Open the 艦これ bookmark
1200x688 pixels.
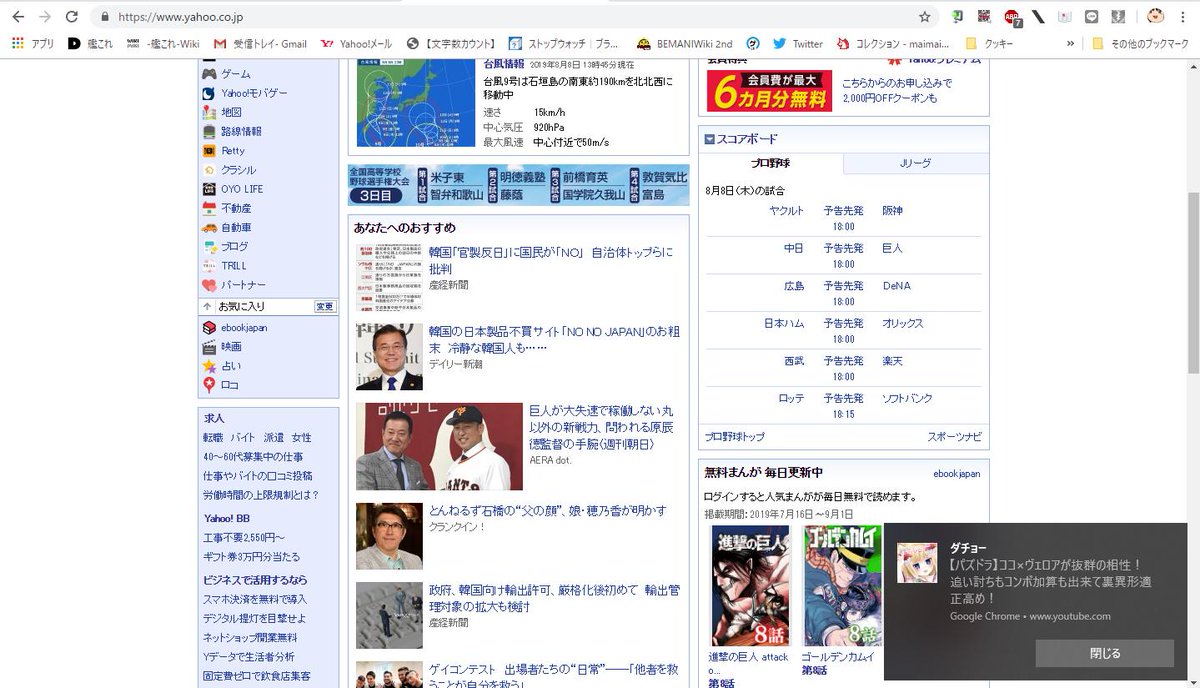pos(90,44)
